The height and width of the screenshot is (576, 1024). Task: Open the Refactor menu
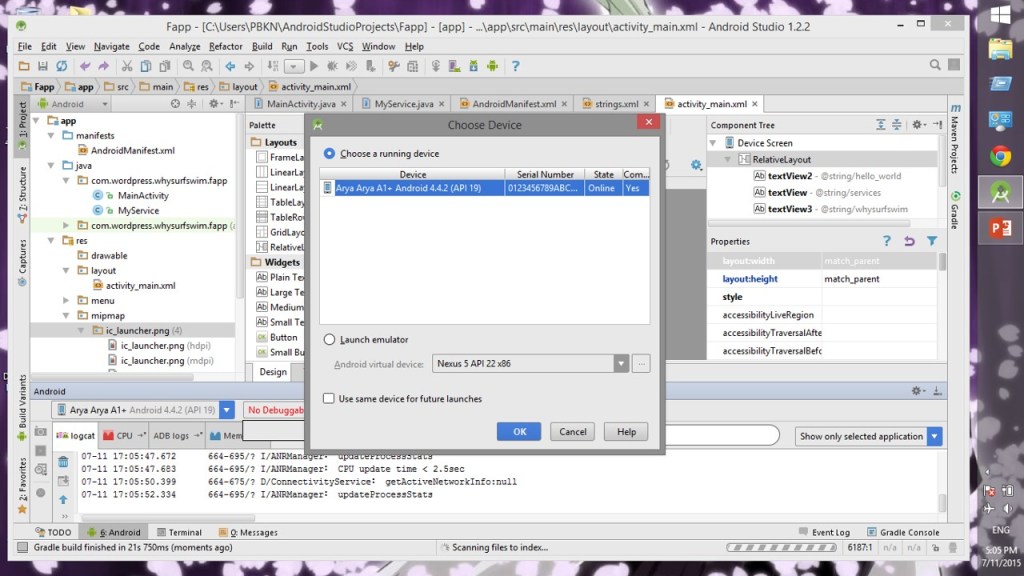pyautogui.click(x=225, y=46)
